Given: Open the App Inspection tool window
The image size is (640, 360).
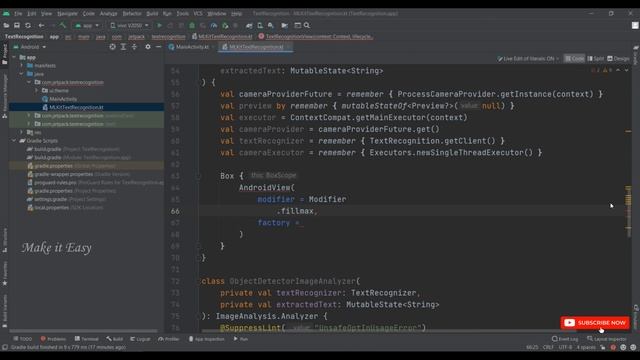Looking at the screenshot, I should 207,339.
